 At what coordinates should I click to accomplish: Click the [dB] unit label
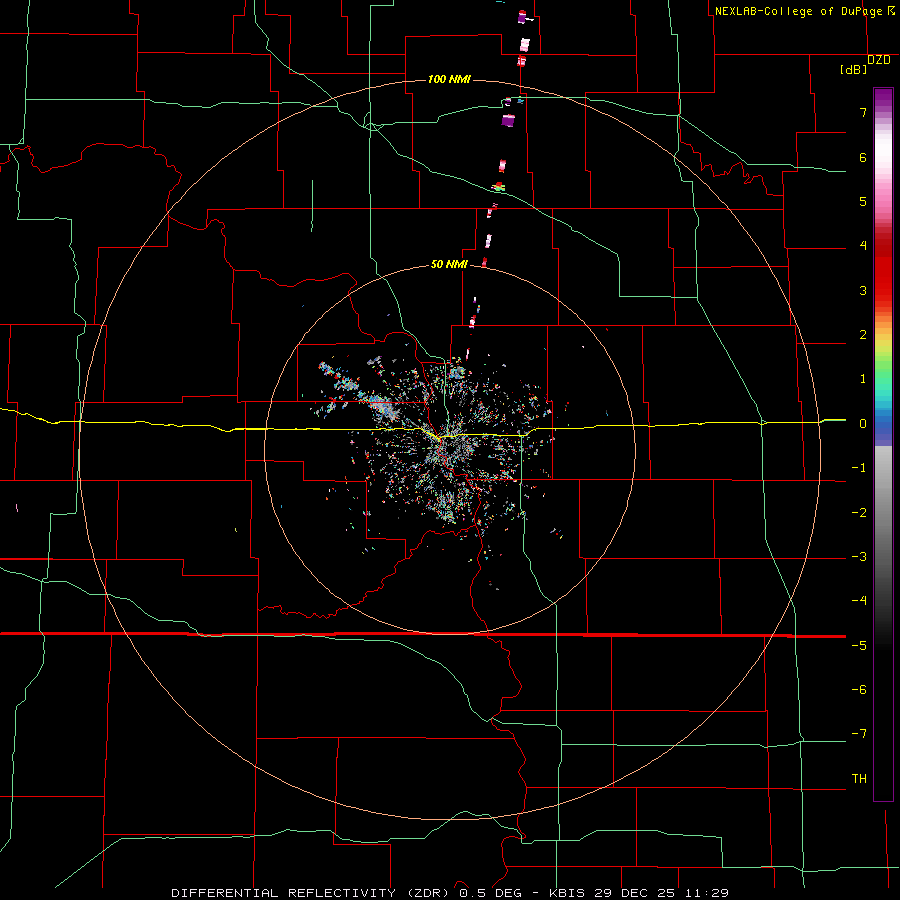(853, 69)
